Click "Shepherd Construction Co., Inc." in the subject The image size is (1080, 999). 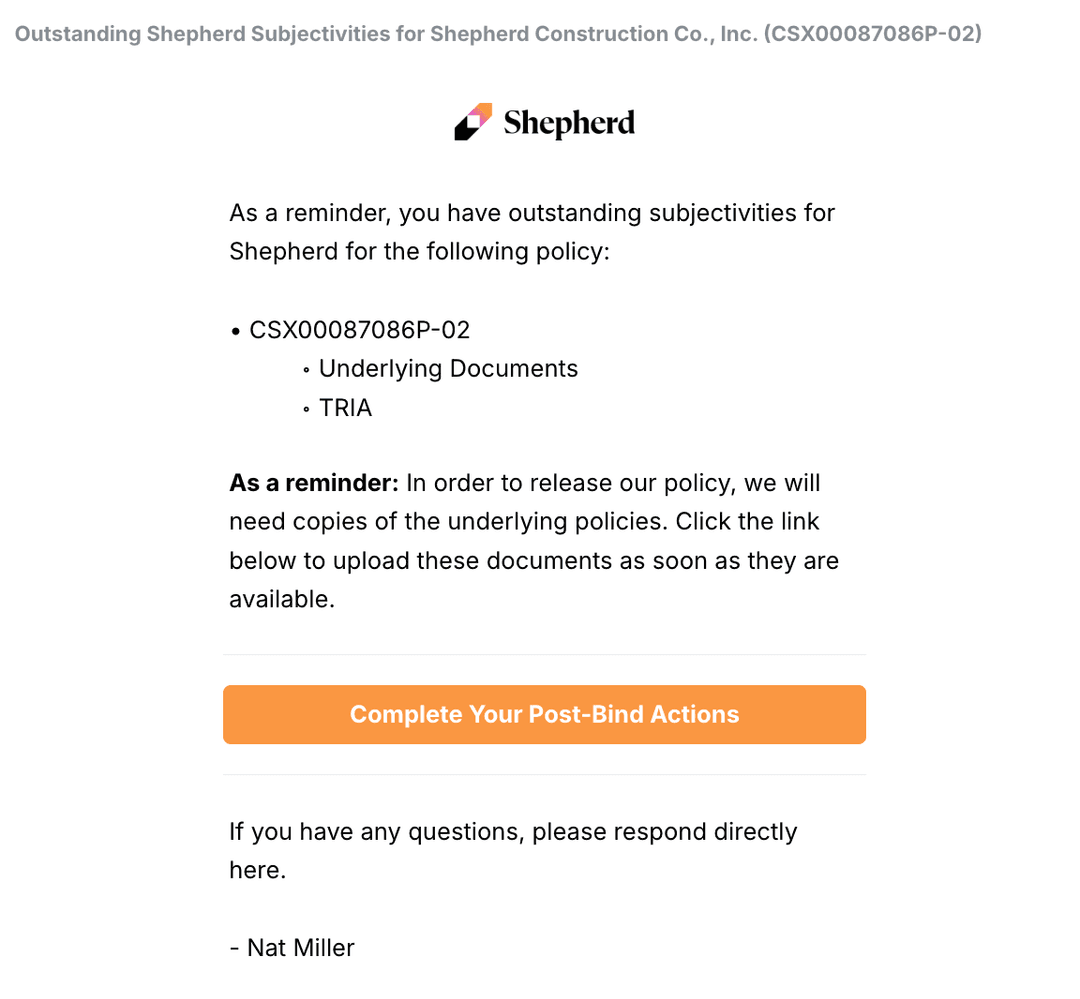[x=594, y=34]
